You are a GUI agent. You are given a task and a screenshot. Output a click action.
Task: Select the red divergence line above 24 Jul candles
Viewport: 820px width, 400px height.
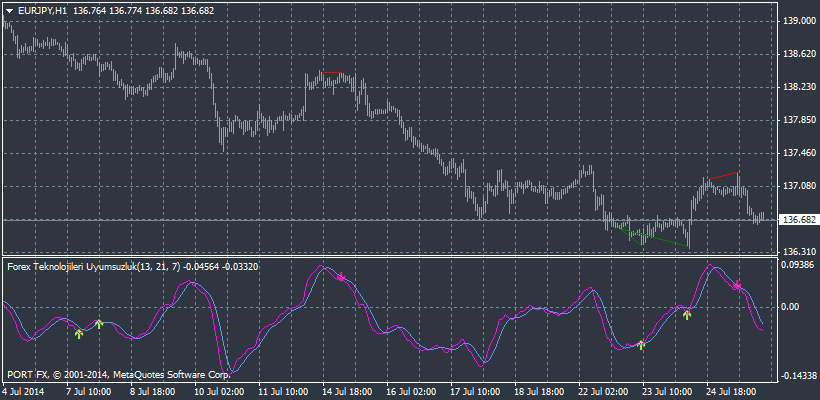pos(723,176)
